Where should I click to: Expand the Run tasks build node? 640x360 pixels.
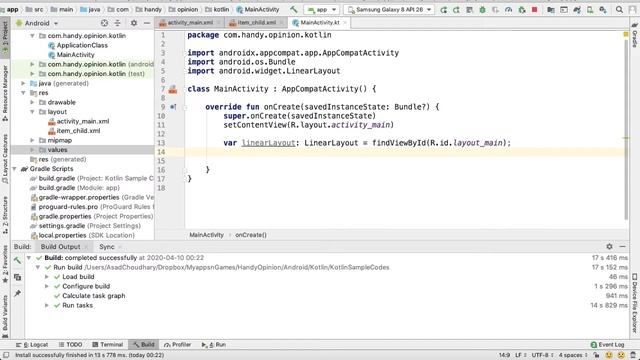pyautogui.click(x=47, y=305)
